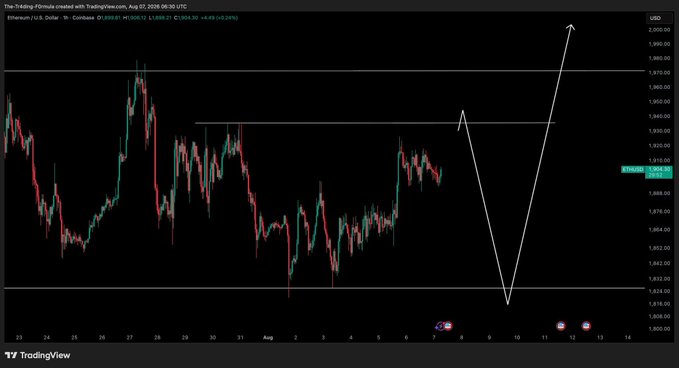Open the USD currency selector on price axis
This screenshot has height=368, width=679.
click(660, 18)
